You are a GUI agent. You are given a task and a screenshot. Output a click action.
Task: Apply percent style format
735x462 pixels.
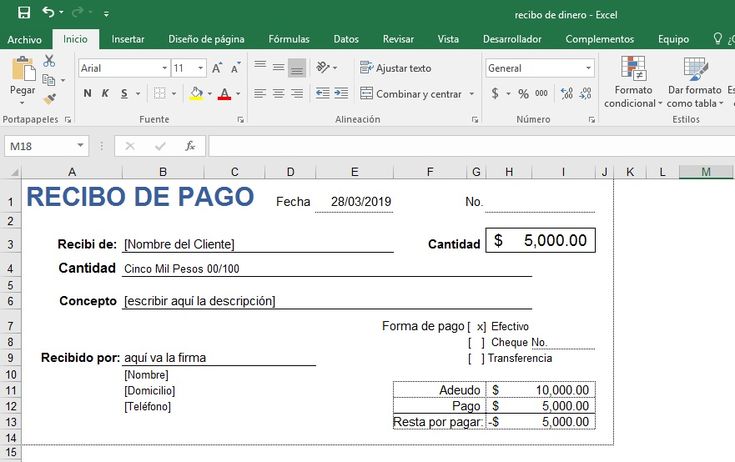(x=523, y=94)
